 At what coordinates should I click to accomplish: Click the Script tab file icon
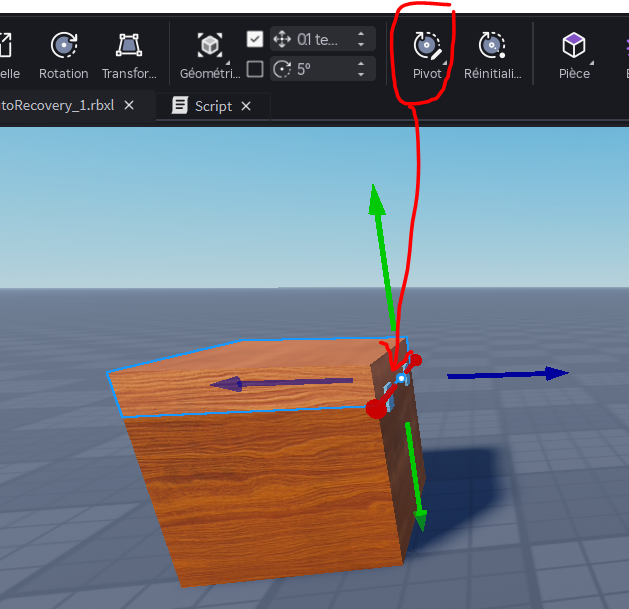[180, 106]
